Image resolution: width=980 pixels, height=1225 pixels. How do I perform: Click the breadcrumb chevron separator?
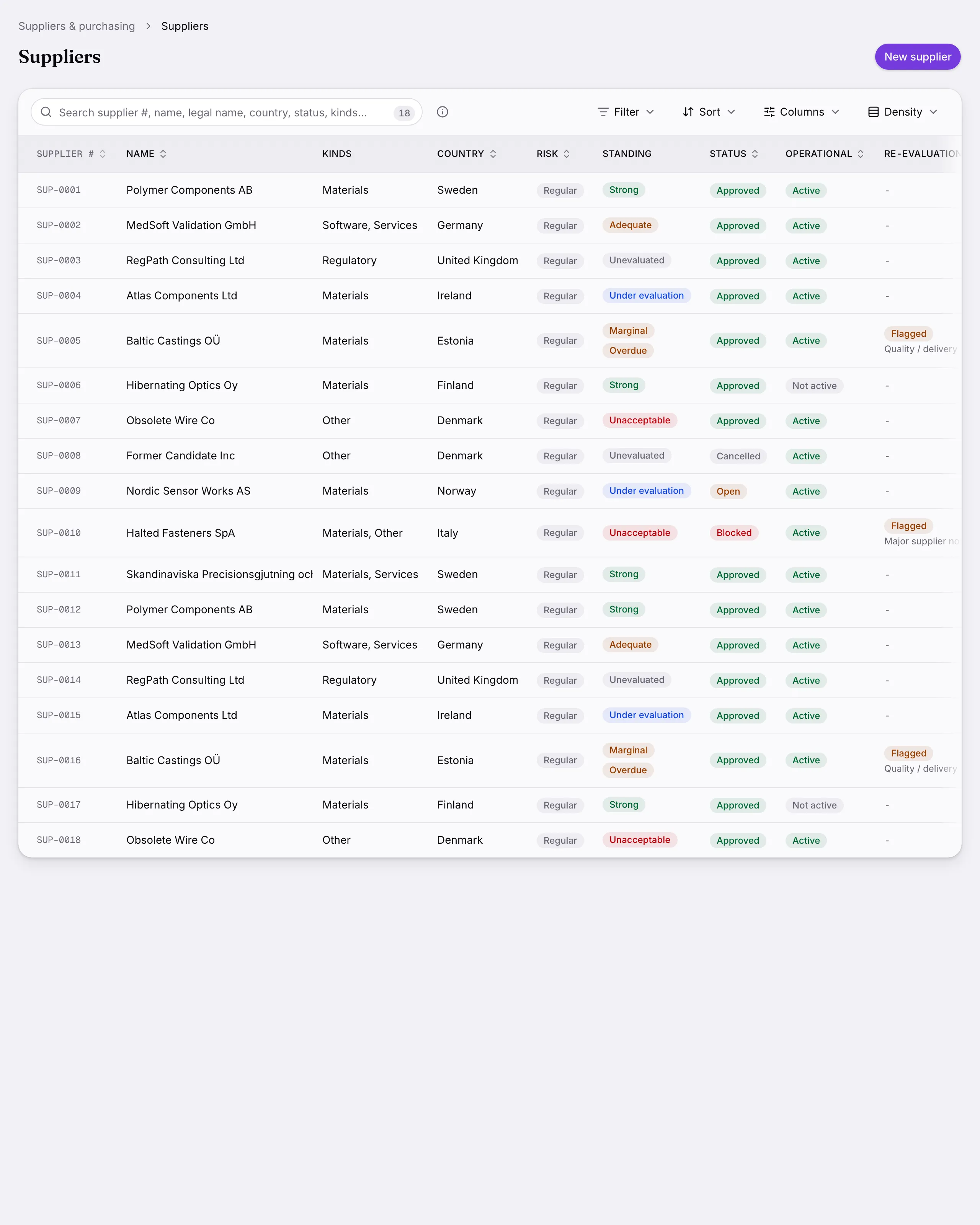click(x=148, y=26)
